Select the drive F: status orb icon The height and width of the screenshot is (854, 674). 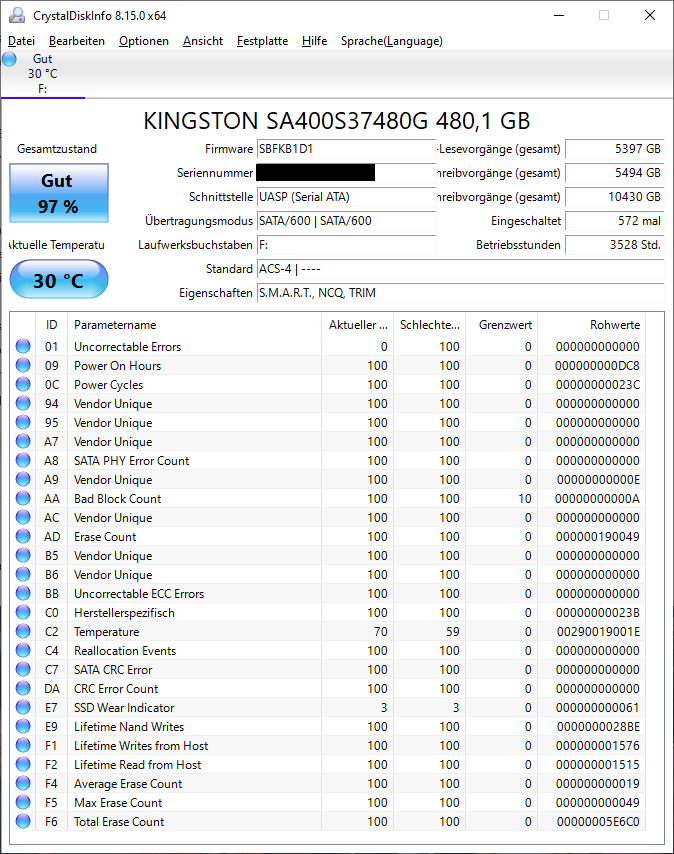[x=10, y=60]
